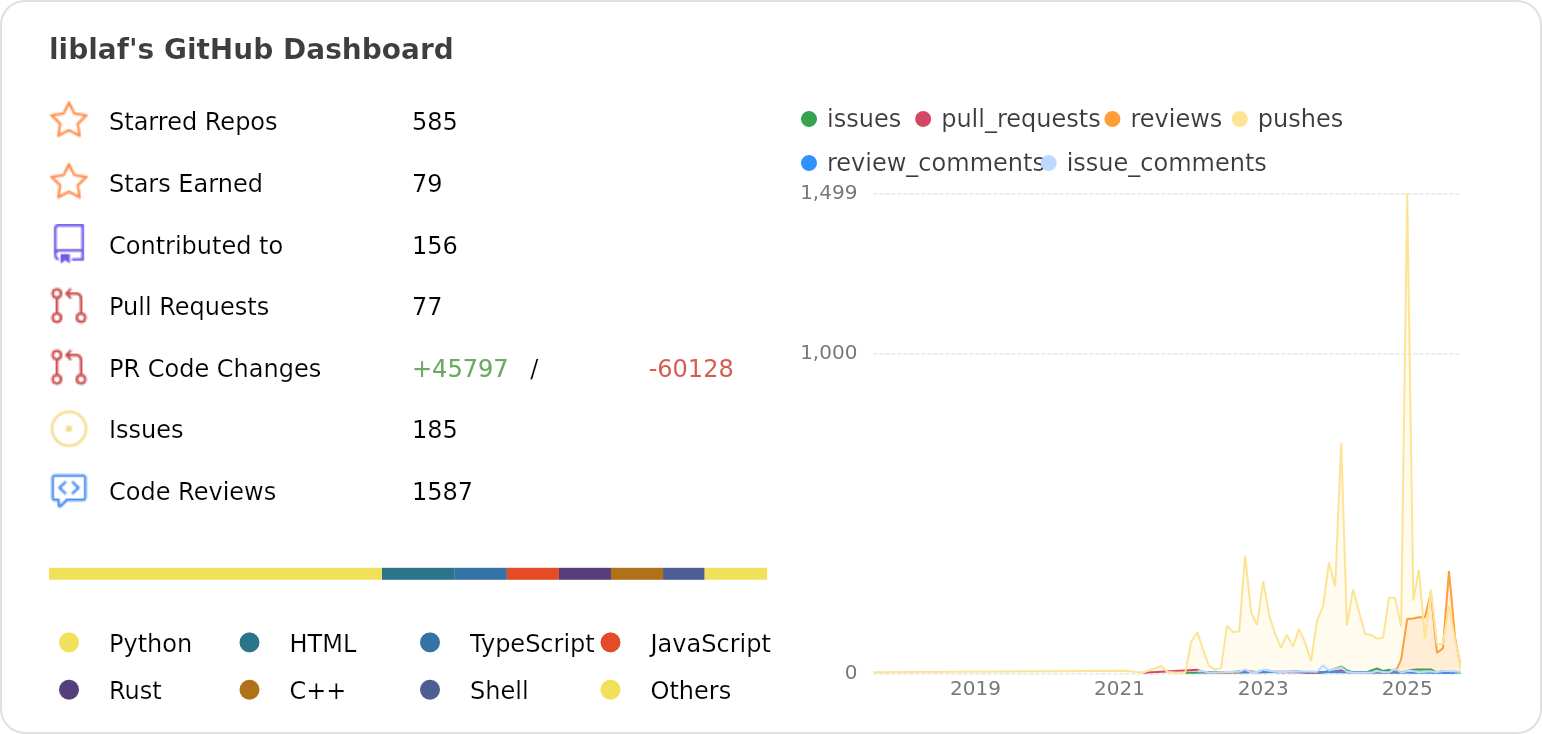Toggle the pull_requests legend entry
The height and width of the screenshot is (734, 1542).
1007,119
